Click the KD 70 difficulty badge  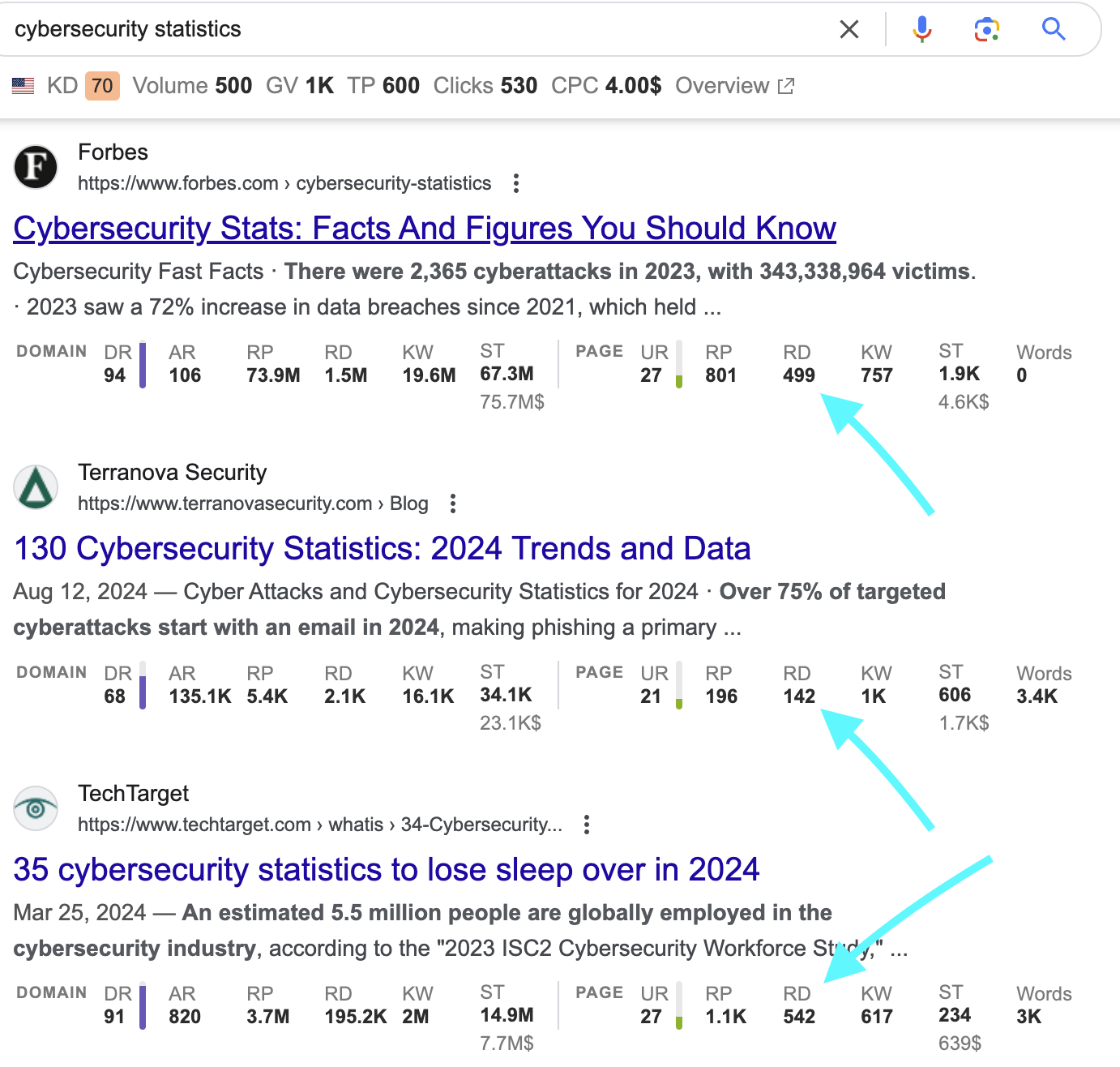102,85
